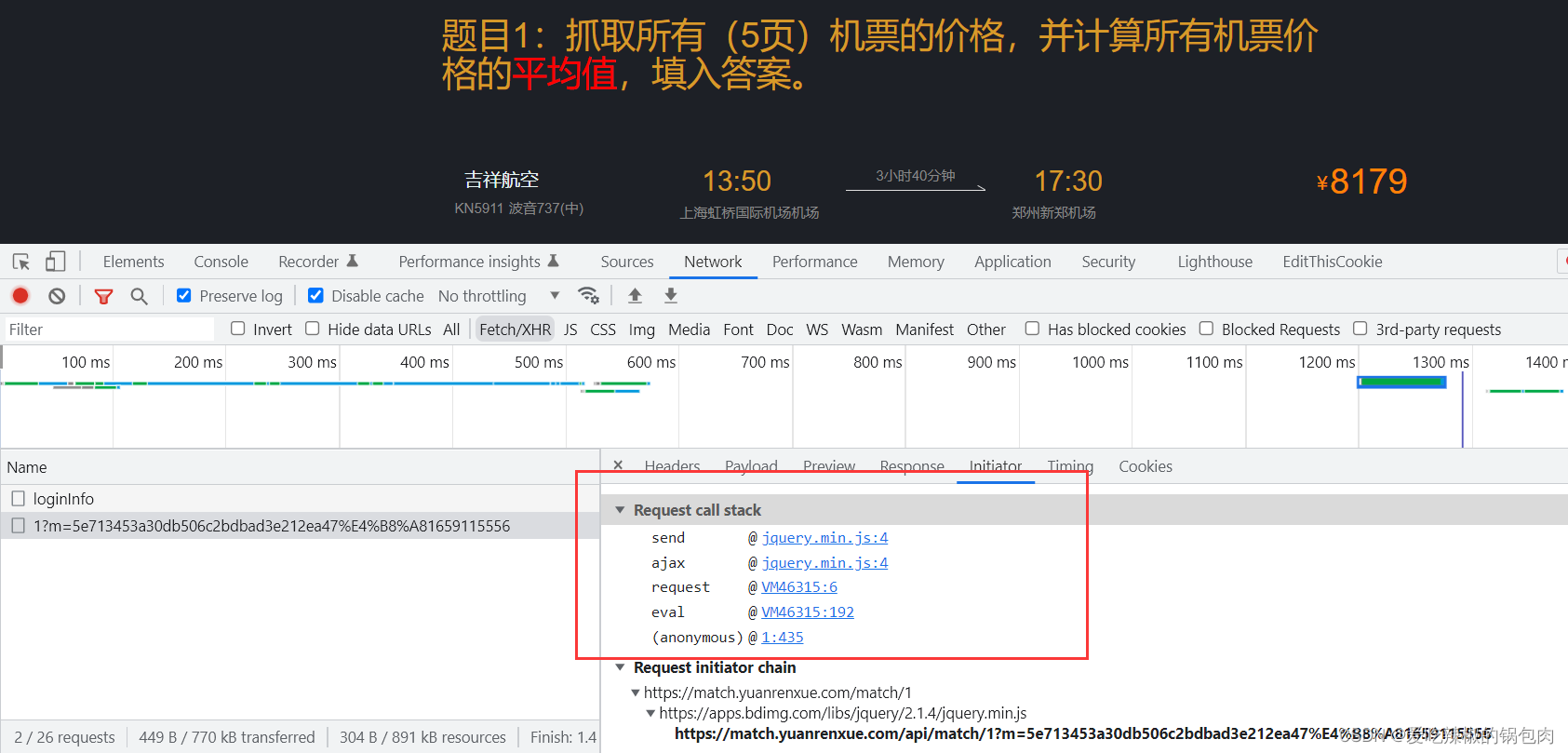This screenshot has width=1568, height=753.
Task: Collapse the Request initiator chain section
Action: tap(620, 667)
